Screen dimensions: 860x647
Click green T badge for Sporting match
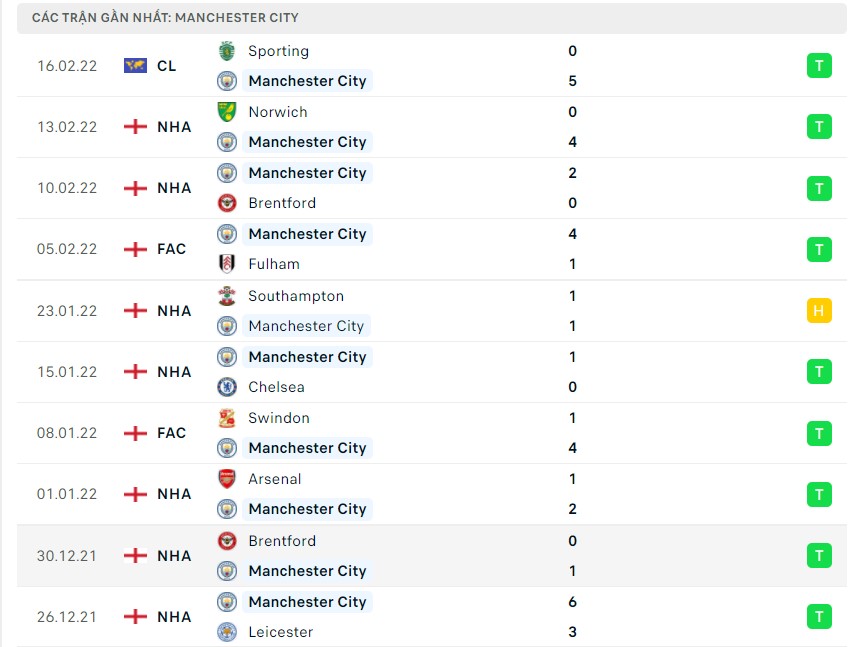click(x=819, y=66)
